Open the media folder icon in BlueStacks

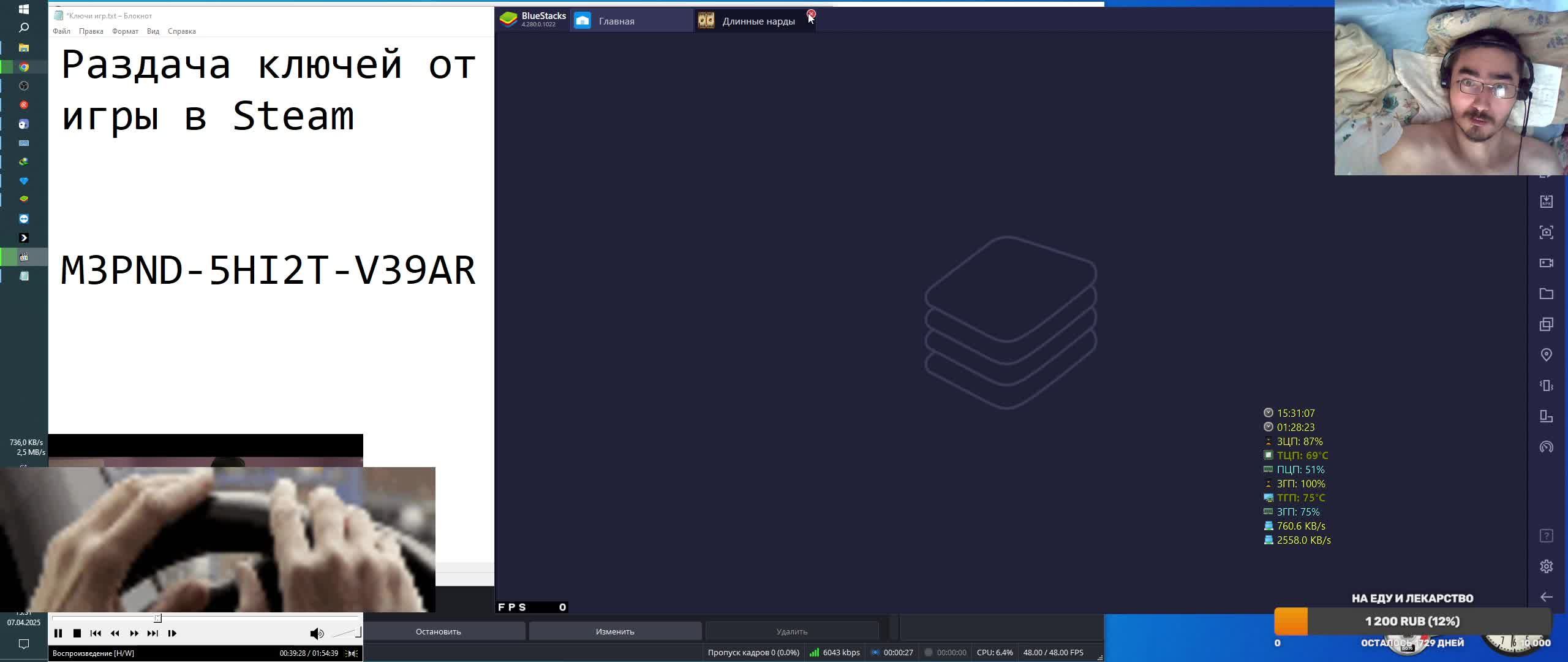coord(1546,294)
